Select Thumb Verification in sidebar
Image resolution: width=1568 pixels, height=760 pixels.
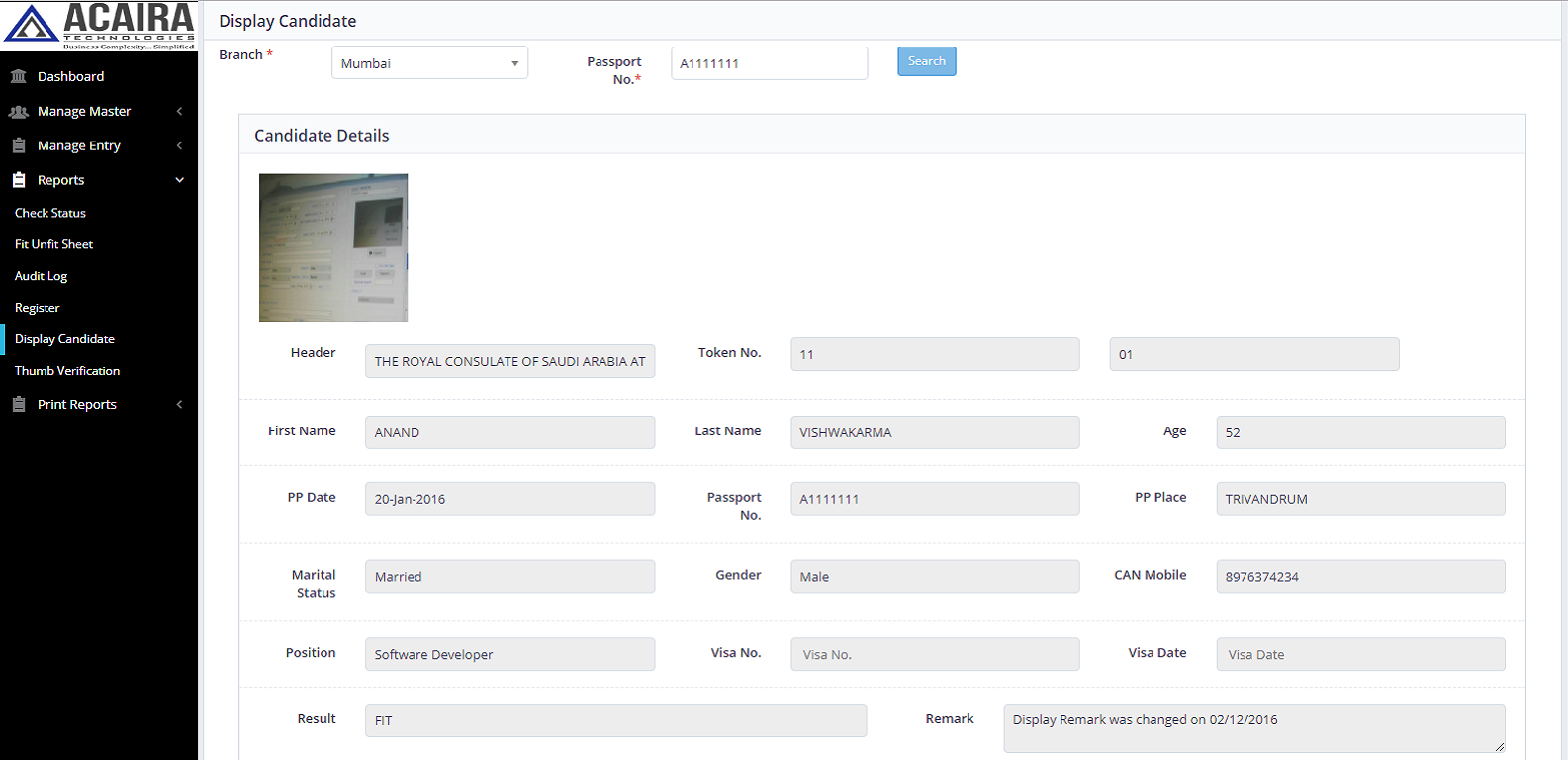pyautogui.click(x=67, y=371)
